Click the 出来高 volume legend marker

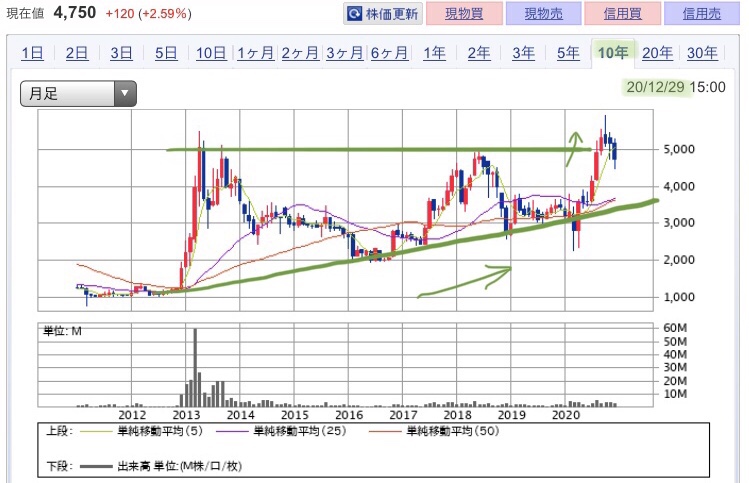tap(96, 466)
